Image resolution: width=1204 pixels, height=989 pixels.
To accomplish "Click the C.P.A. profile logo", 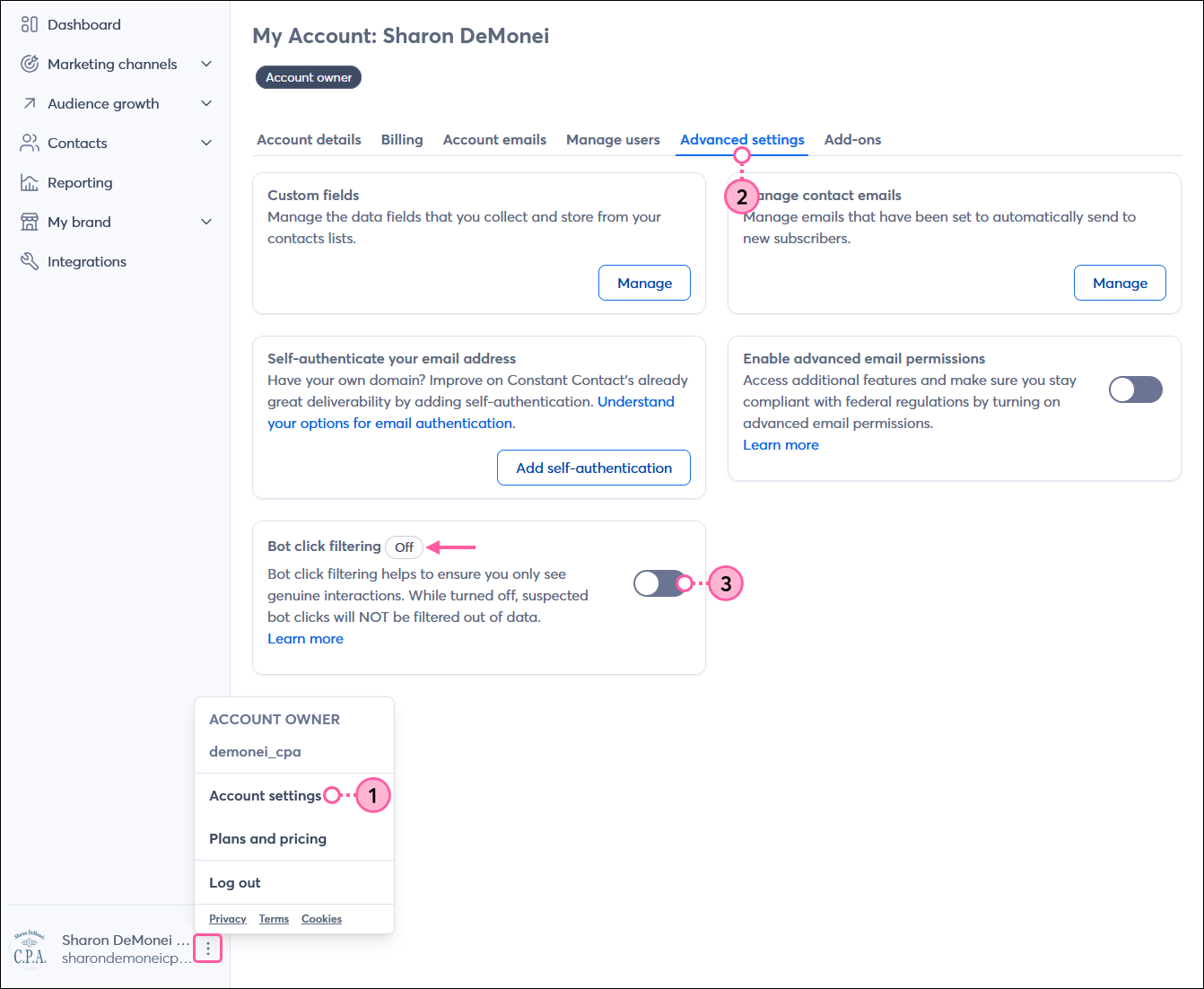I will [x=30, y=949].
